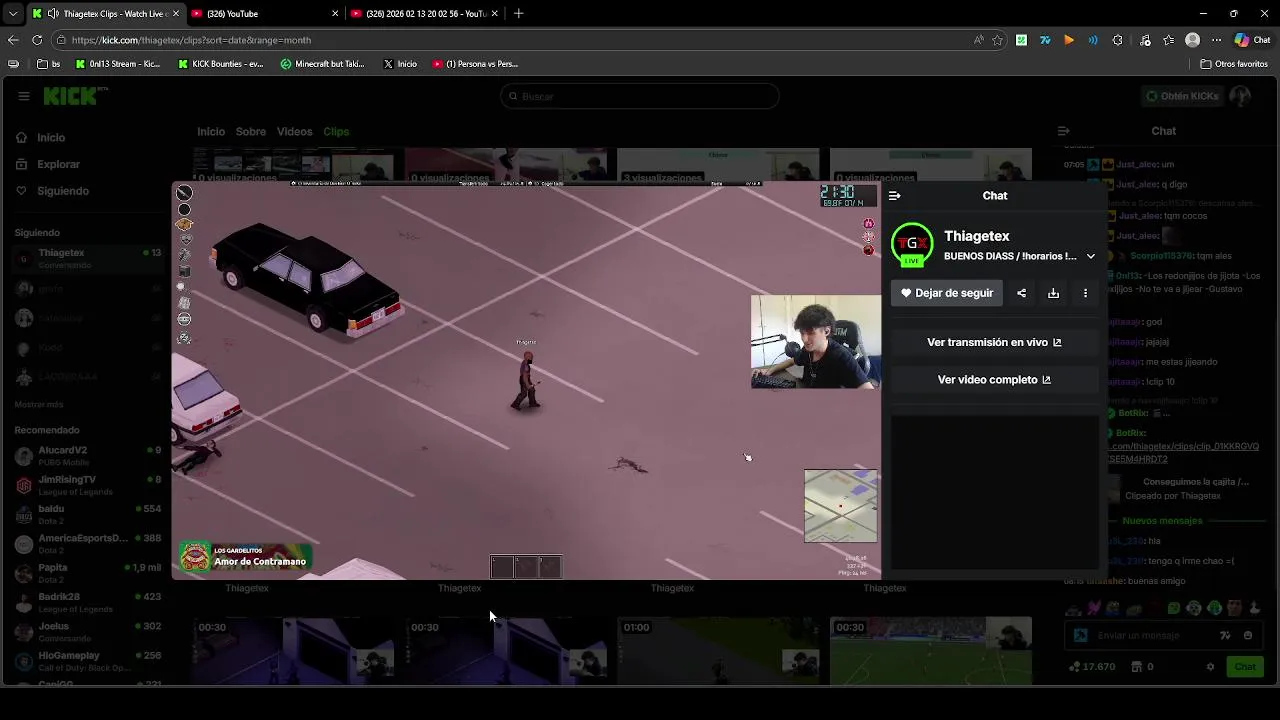Click the 7TV icon in chat input
This screenshot has height=720, width=1280.
coord(1226,635)
